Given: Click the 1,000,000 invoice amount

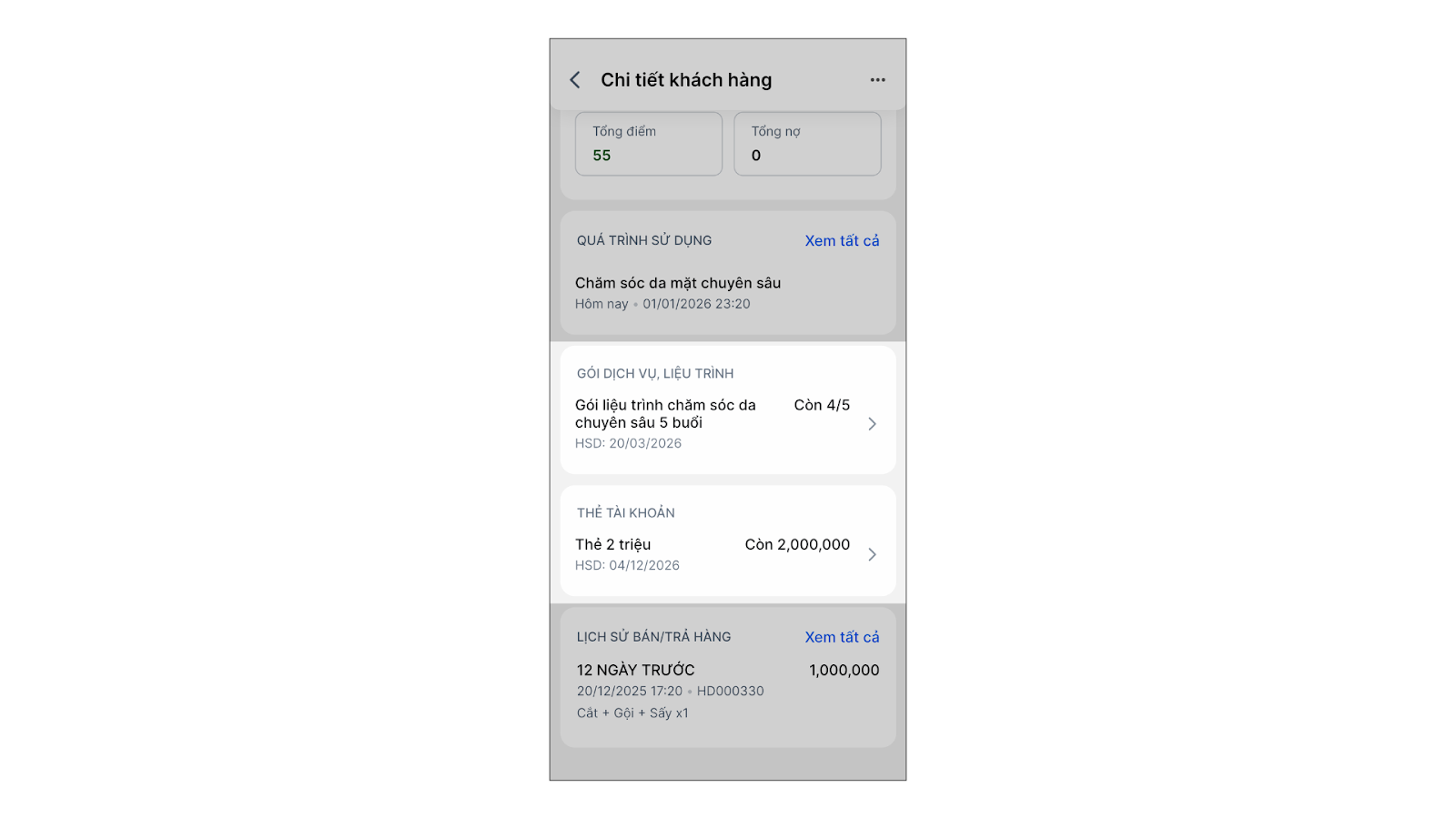Looking at the screenshot, I should [844, 670].
